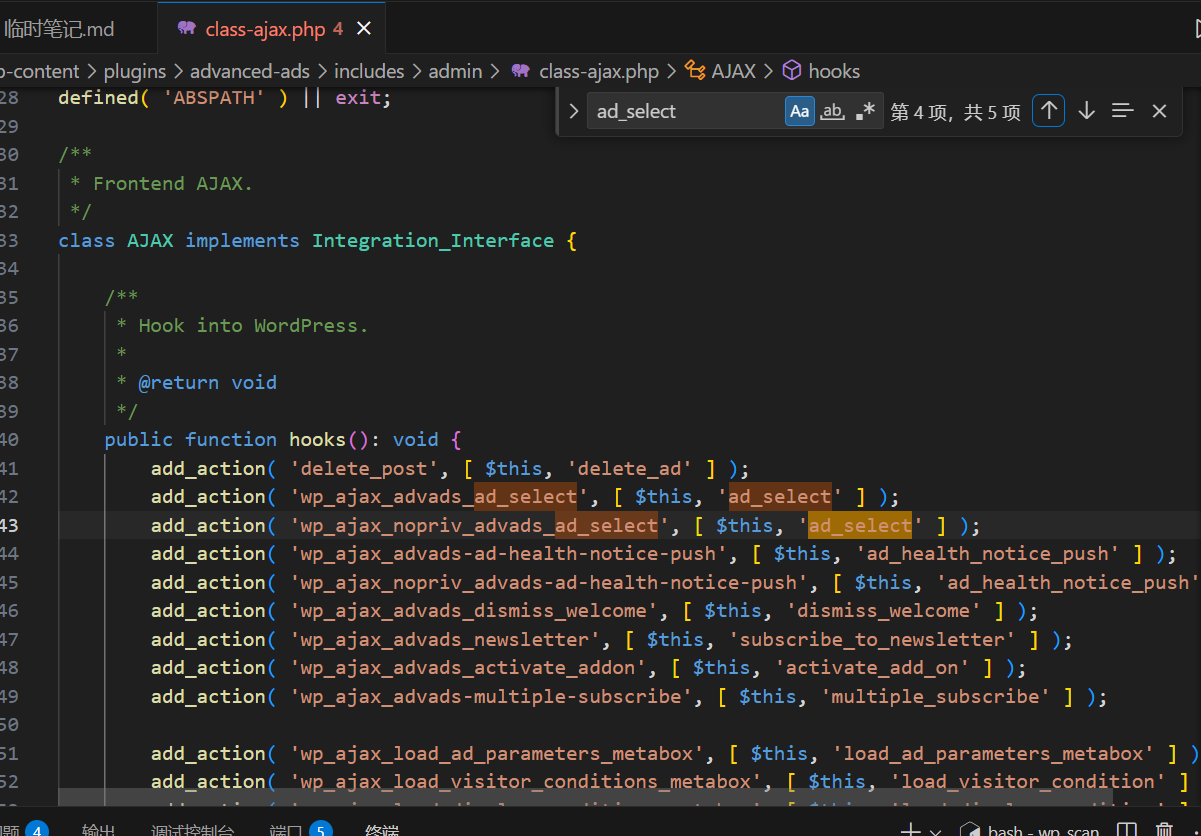The width and height of the screenshot is (1201, 836).
Task: Expand replace field via find widget chevron
Action: (573, 111)
